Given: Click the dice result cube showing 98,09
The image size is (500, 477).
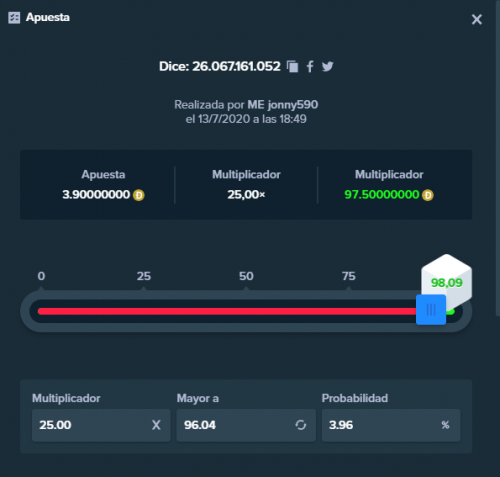Looking at the screenshot, I should [446, 282].
